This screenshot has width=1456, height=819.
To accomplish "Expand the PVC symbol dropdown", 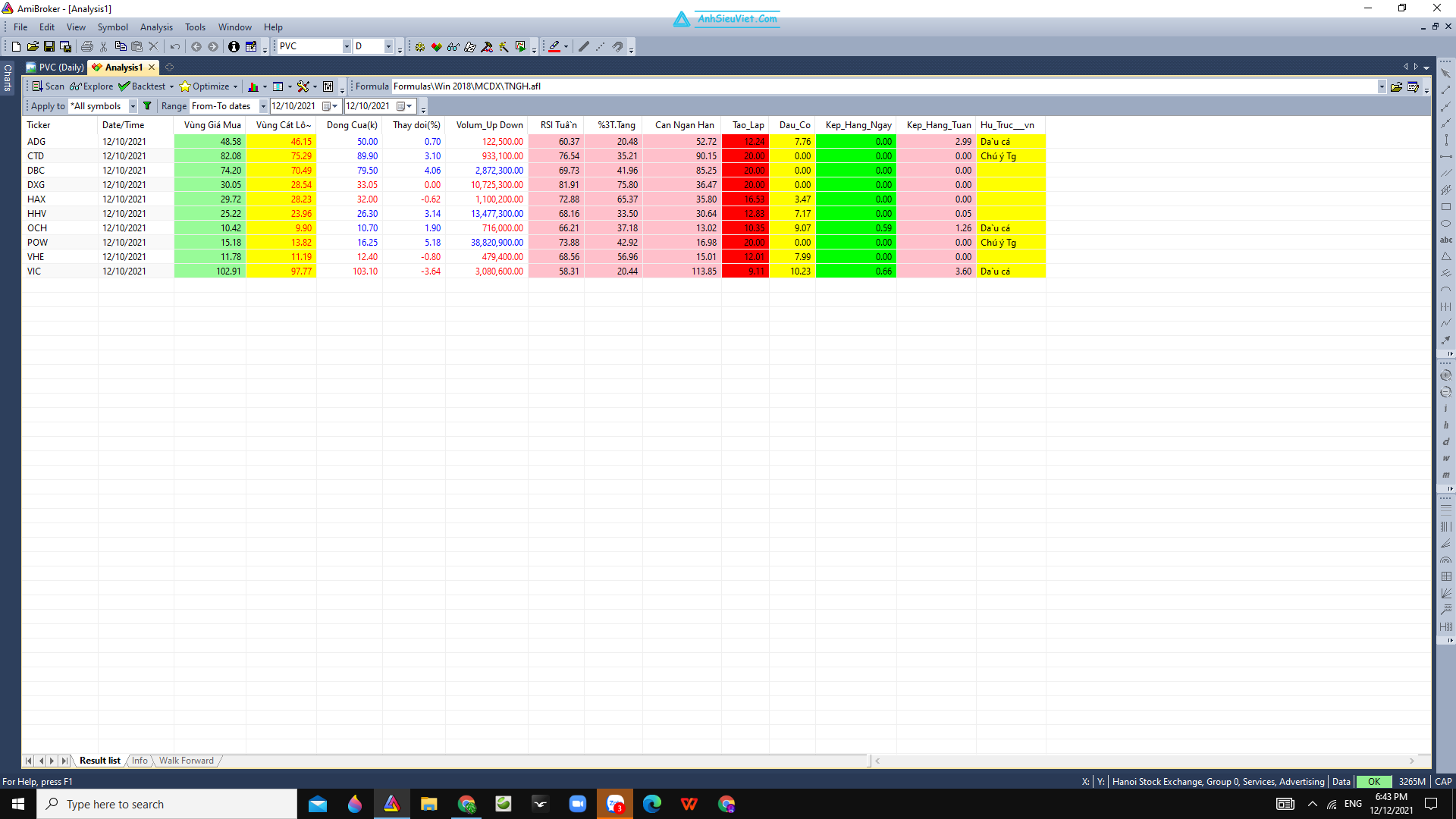I will [347, 47].
